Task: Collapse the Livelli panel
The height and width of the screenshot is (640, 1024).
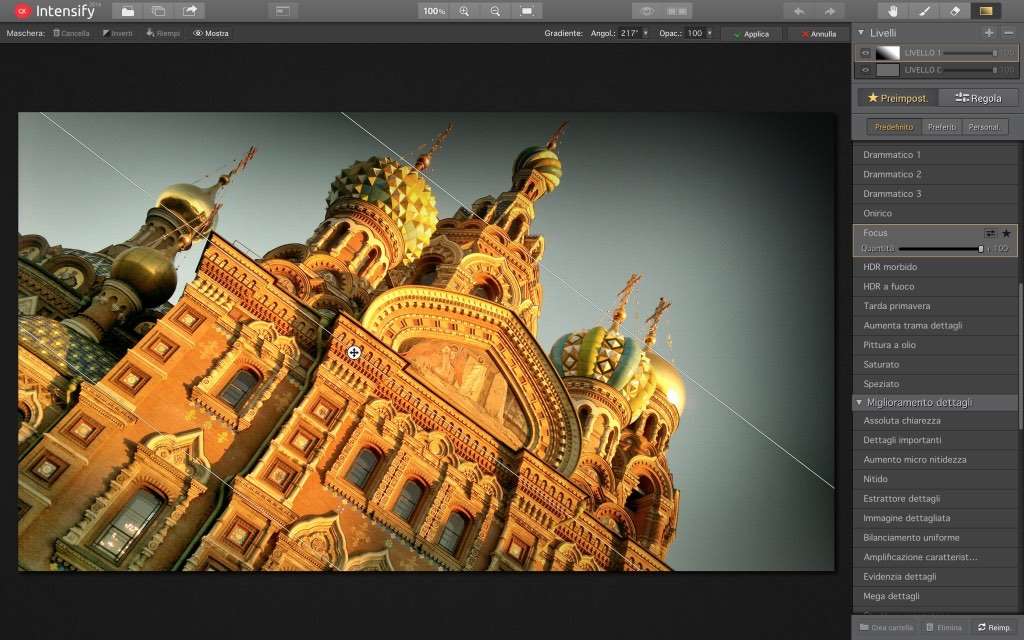Action: [x=861, y=33]
